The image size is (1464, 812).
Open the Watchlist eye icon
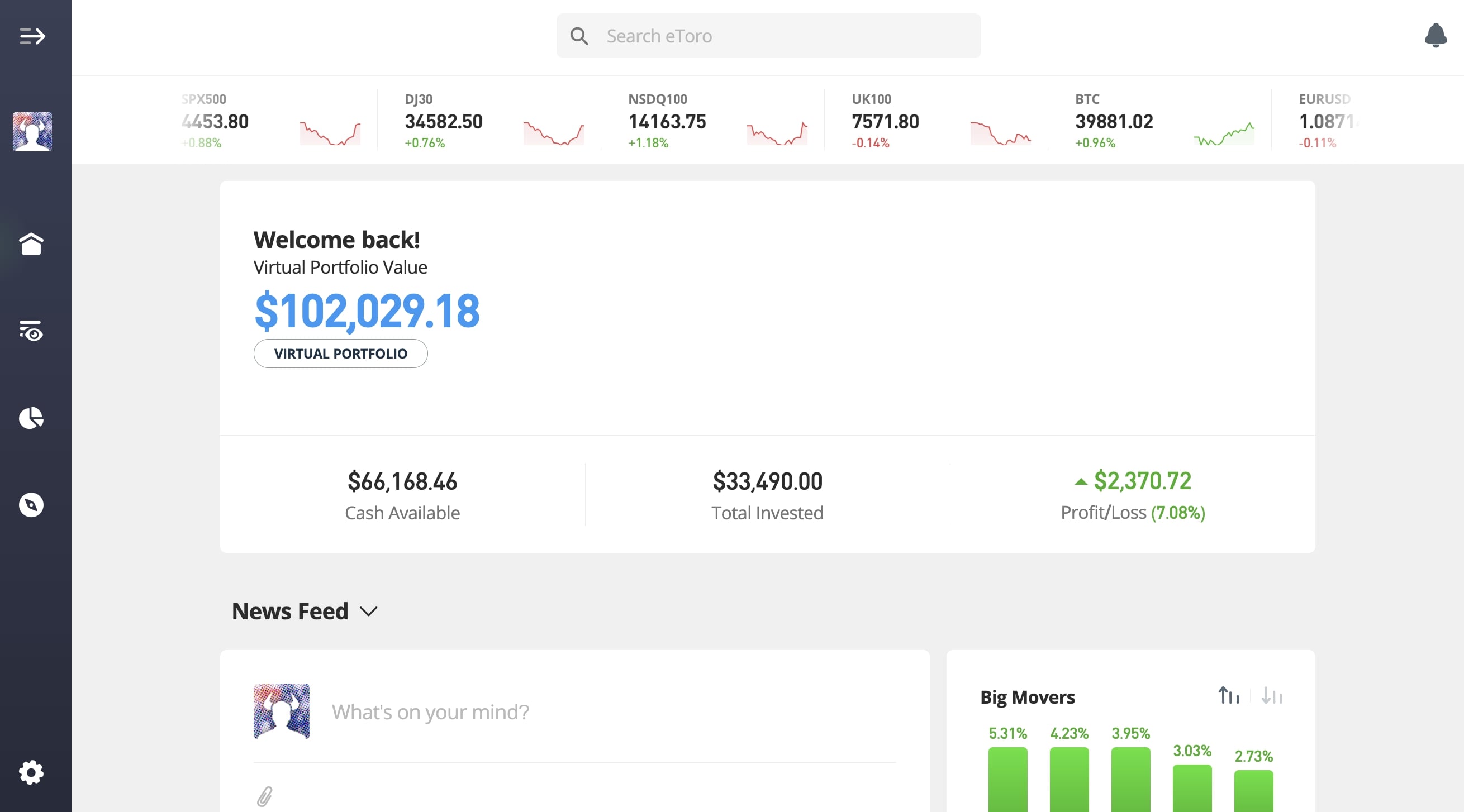coord(31,331)
